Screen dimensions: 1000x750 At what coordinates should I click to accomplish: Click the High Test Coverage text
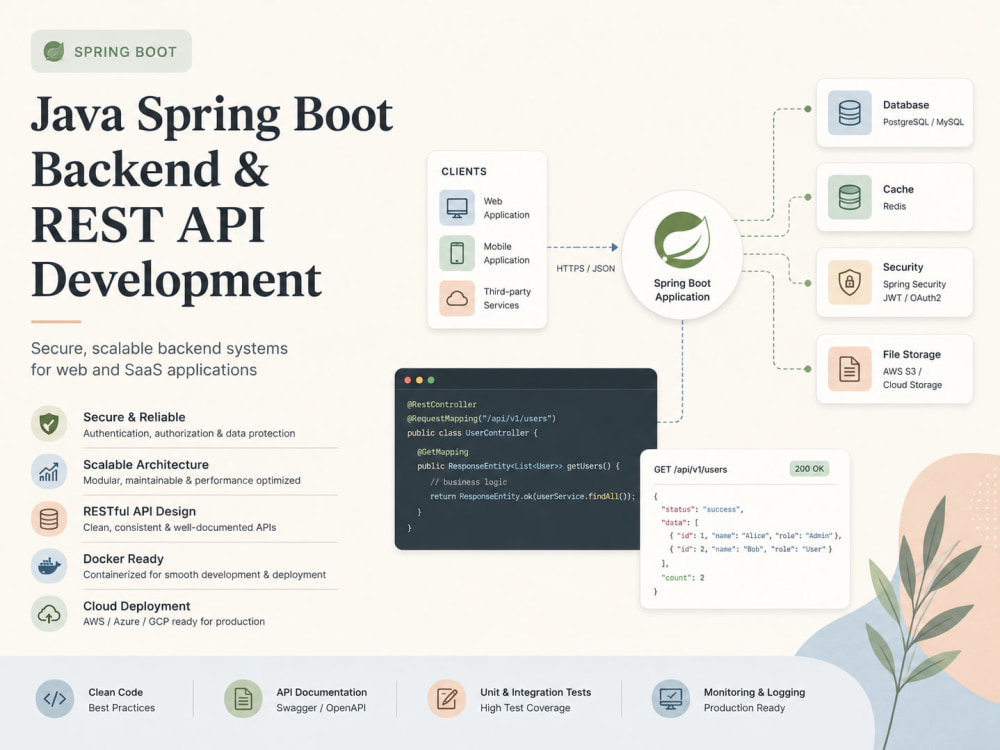click(x=525, y=708)
